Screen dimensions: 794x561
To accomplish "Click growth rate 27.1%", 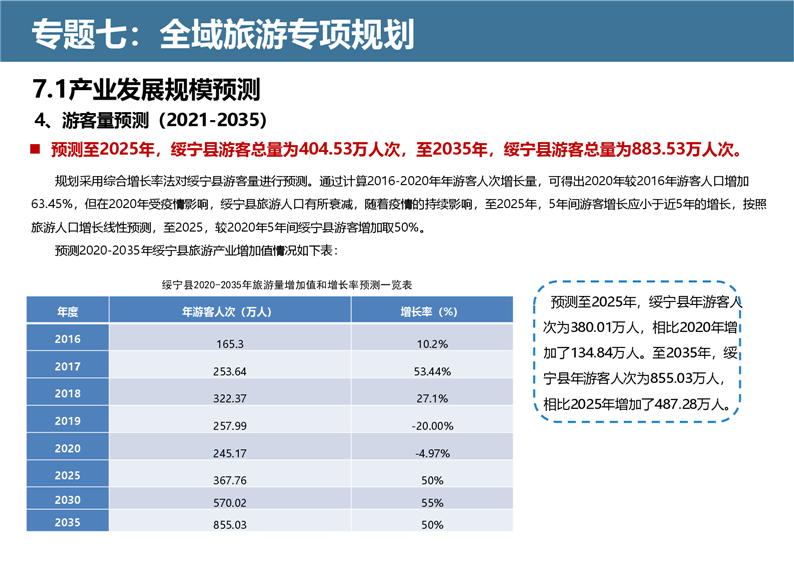I will pyautogui.click(x=432, y=398).
